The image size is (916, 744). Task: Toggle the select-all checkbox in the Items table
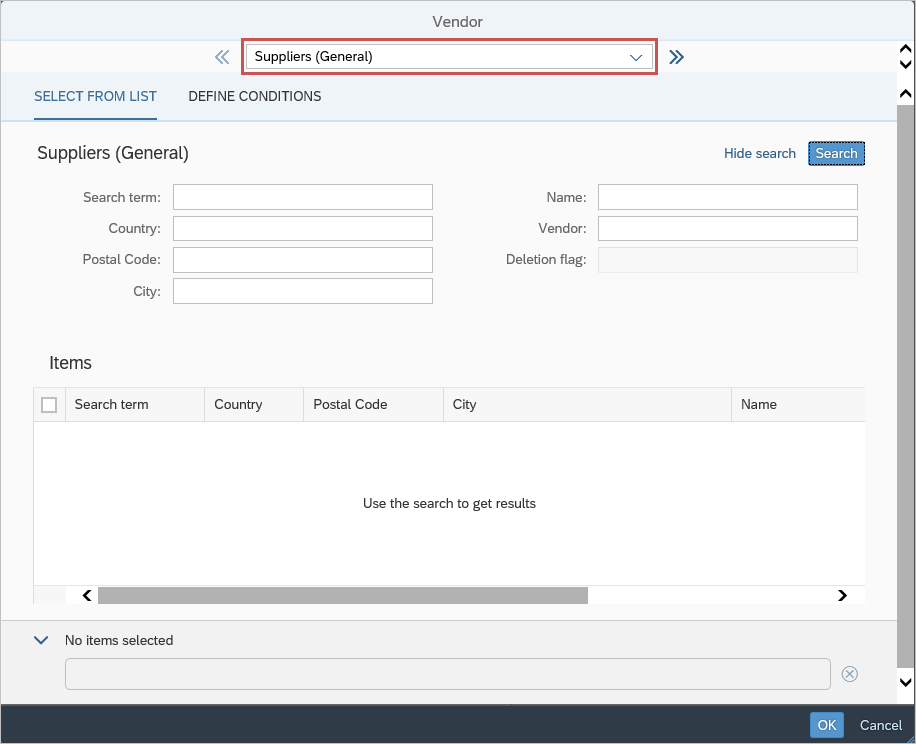(49, 405)
